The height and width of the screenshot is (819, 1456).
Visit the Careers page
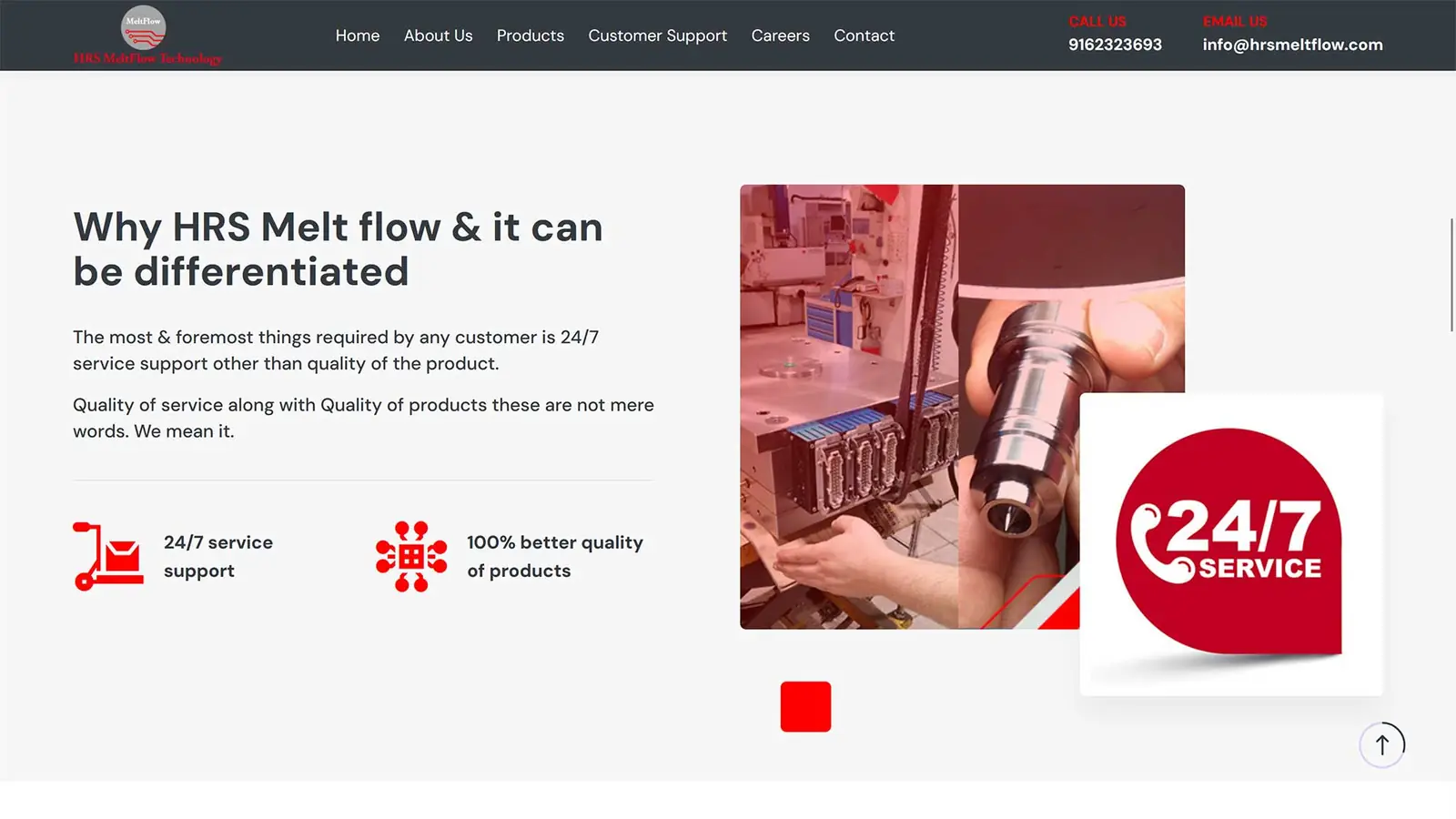(x=781, y=35)
